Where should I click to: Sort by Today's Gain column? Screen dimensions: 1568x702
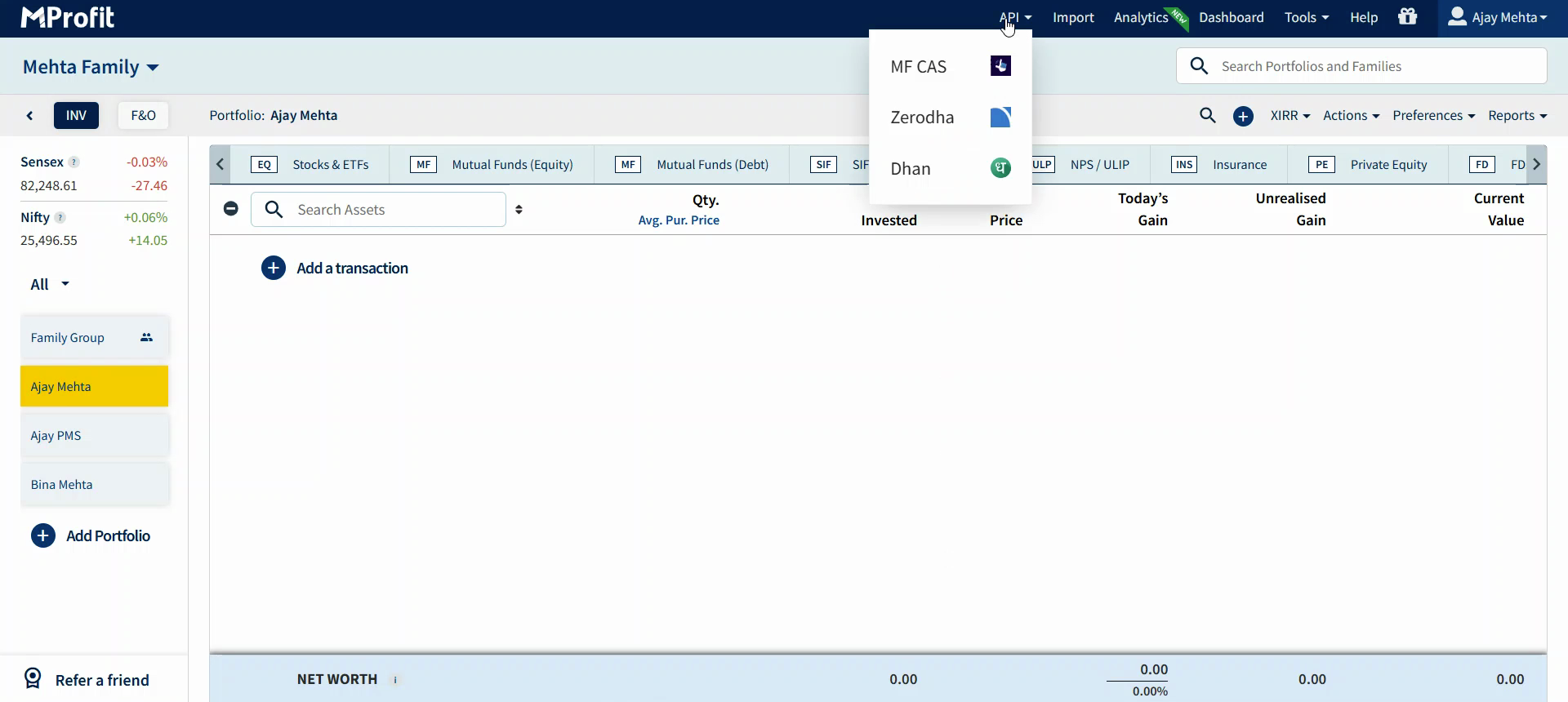pyautogui.click(x=1143, y=209)
